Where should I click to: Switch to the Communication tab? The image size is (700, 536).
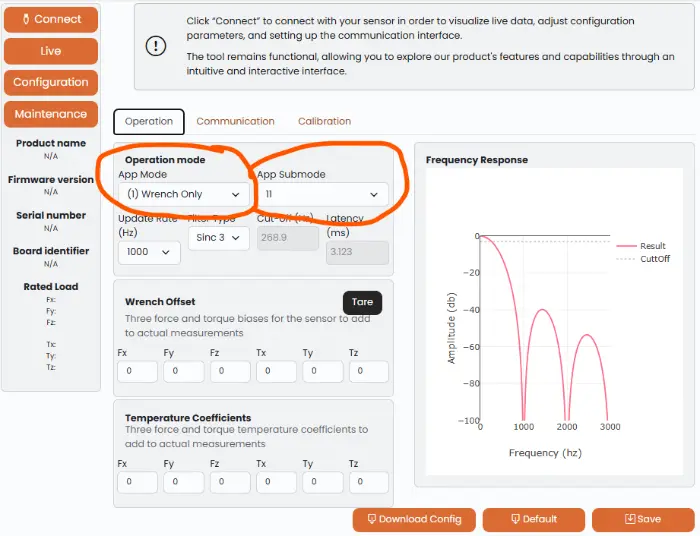pos(235,121)
